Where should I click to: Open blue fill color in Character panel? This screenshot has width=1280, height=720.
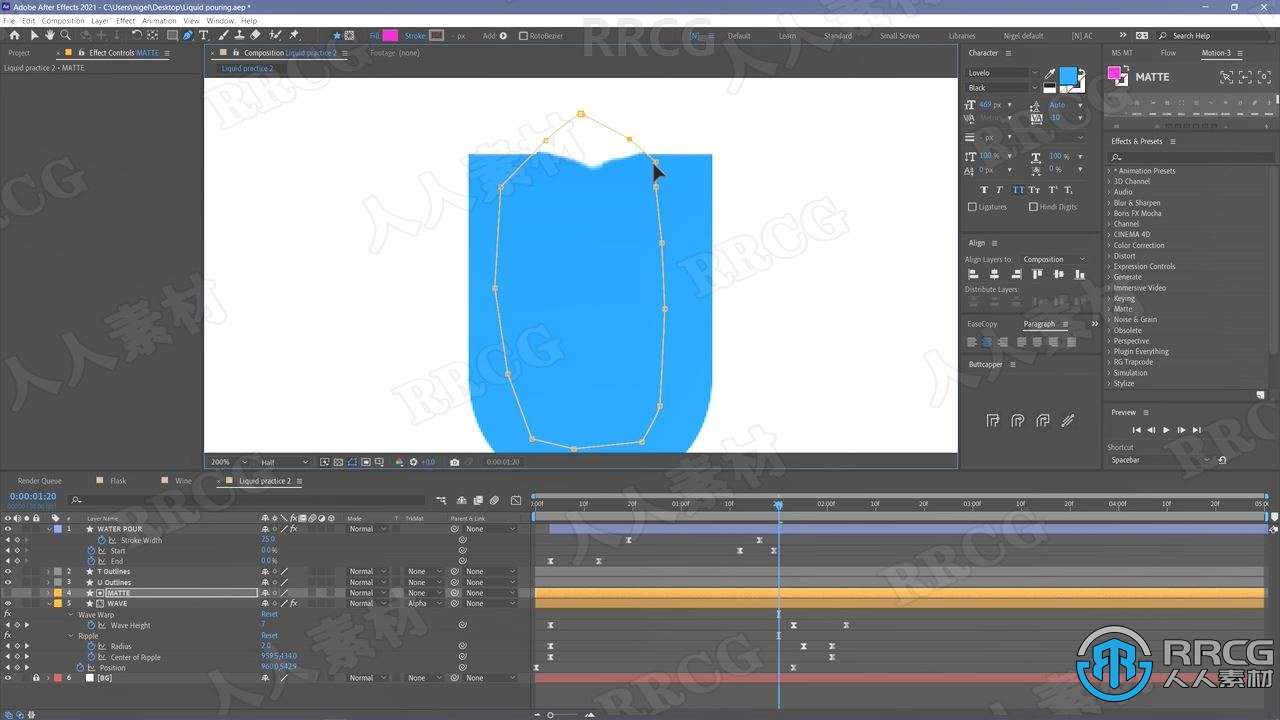[1068, 77]
